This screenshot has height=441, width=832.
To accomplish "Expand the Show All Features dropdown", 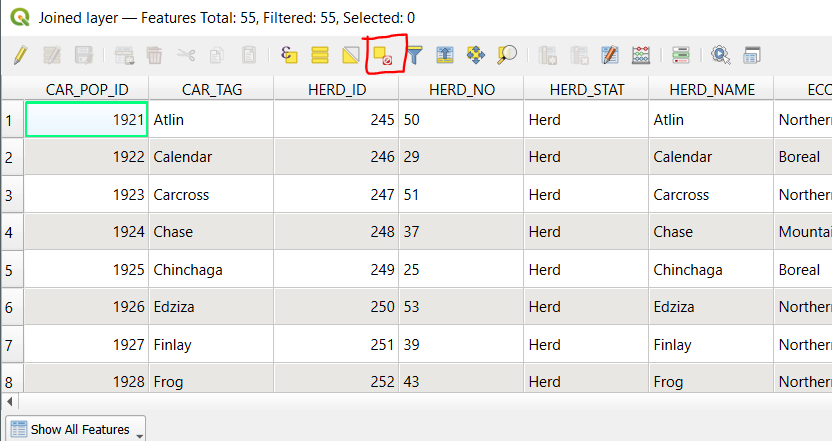I will click(x=139, y=431).
